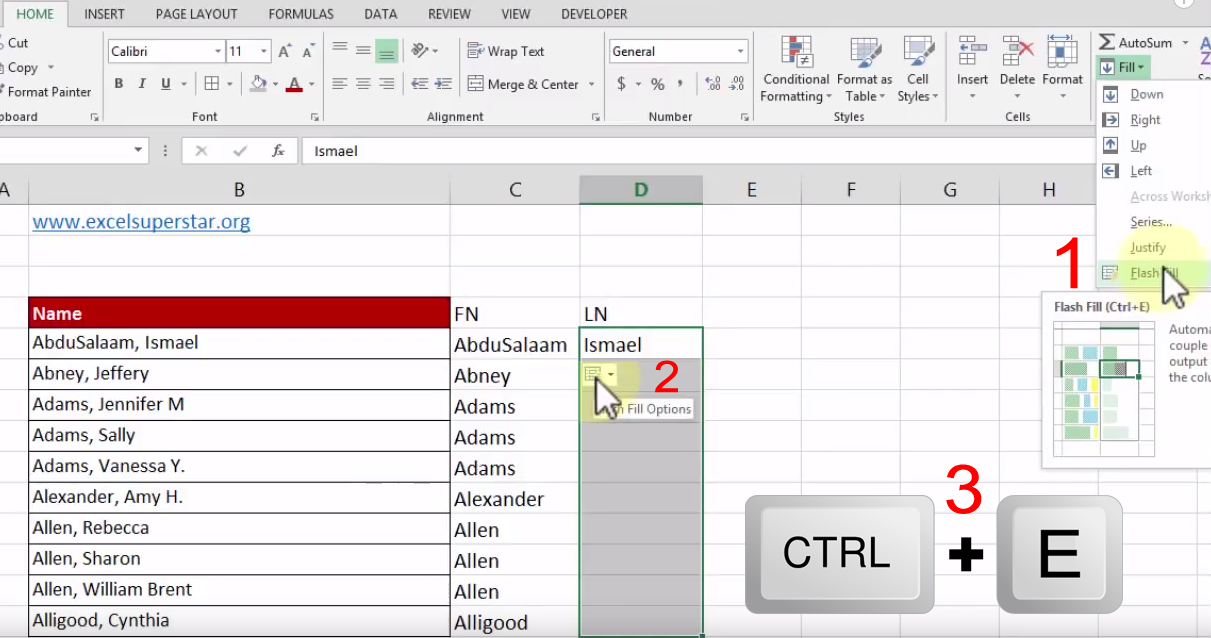Choose Right in the Fill menu
Viewport: 1211px width, 638px height.
point(1146,120)
